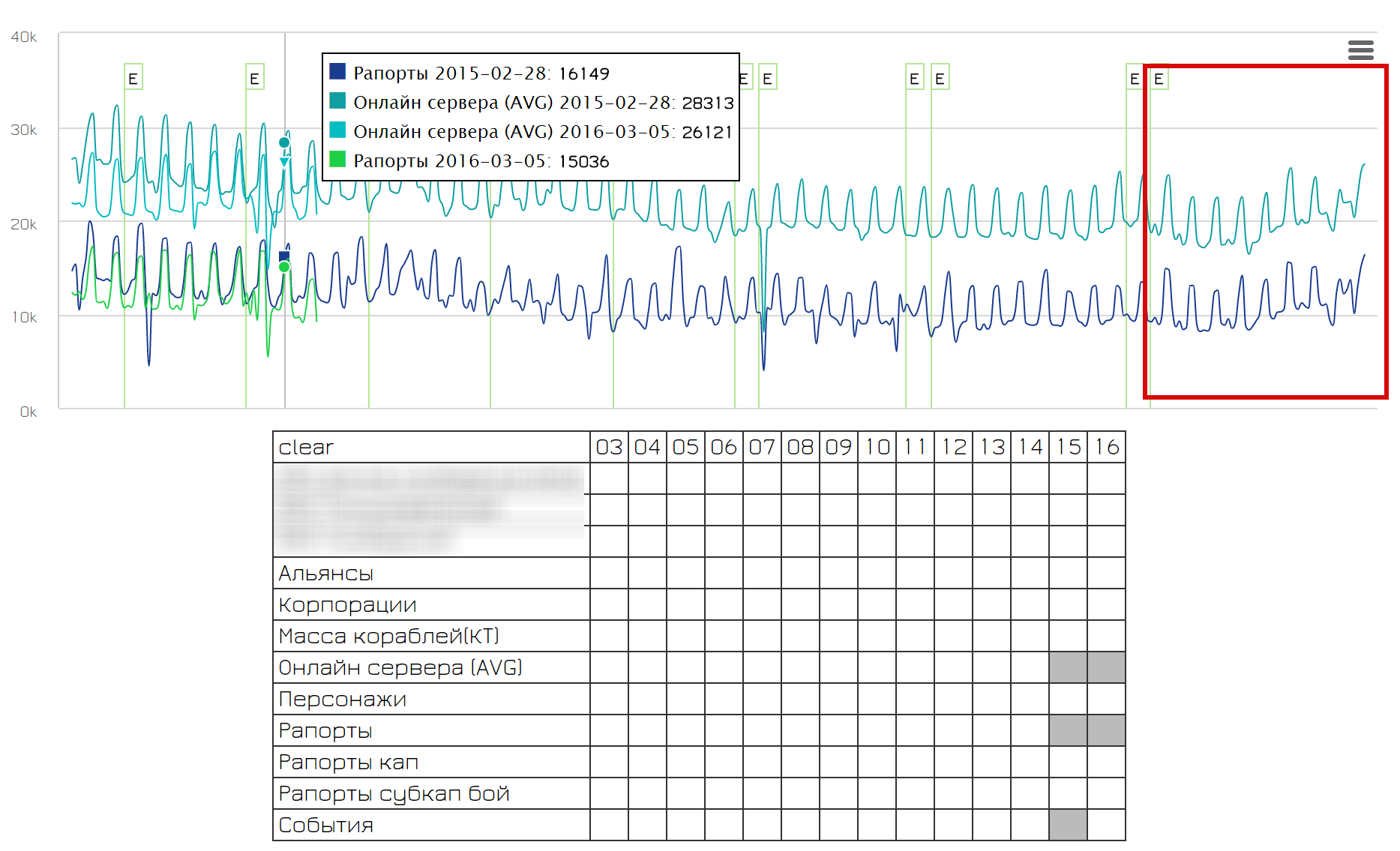1400x851 pixels.
Task: Click the dark blue square hover marker on chart
Action: tap(284, 256)
